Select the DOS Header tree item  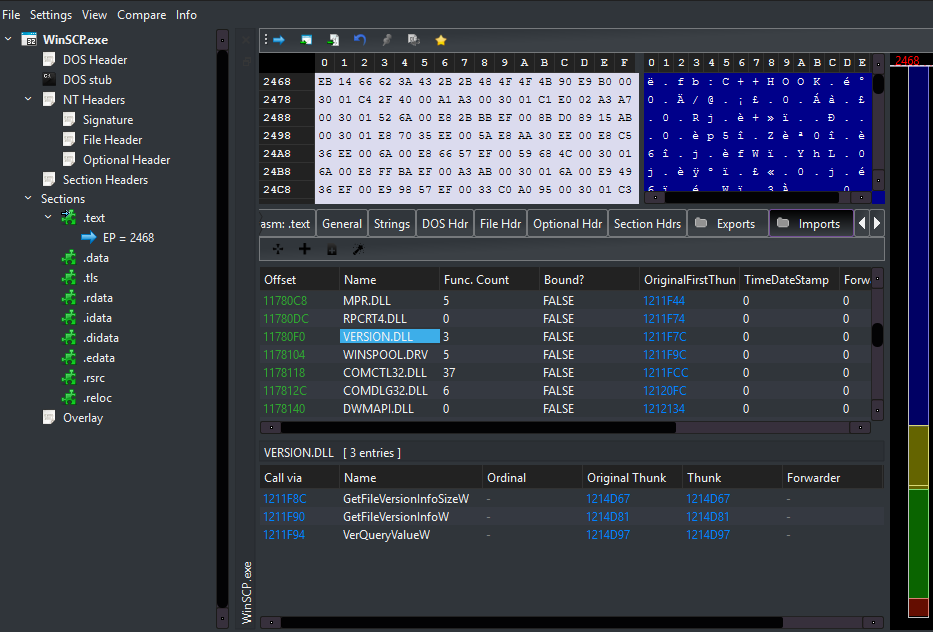(x=95, y=60)
